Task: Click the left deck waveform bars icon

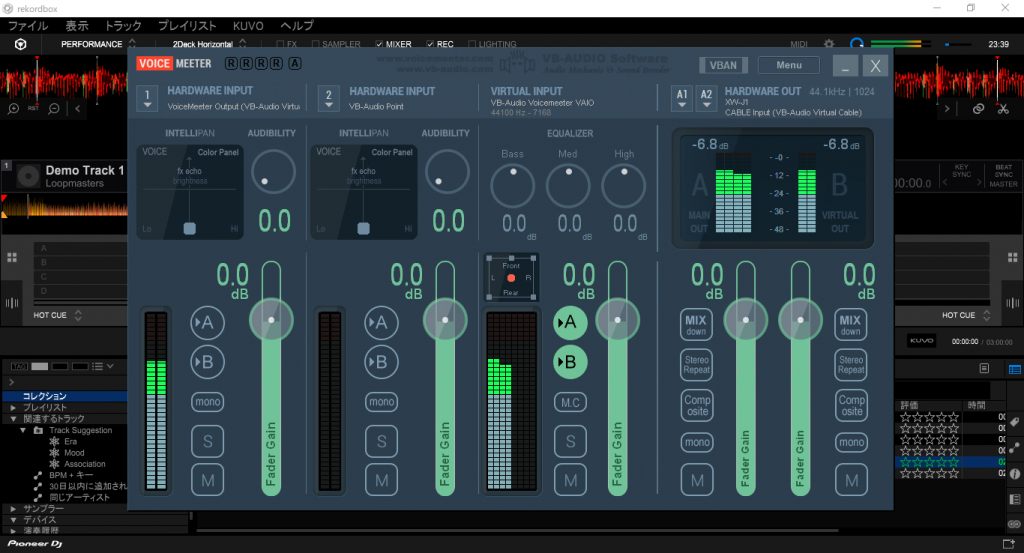Action: pos(12,303)
